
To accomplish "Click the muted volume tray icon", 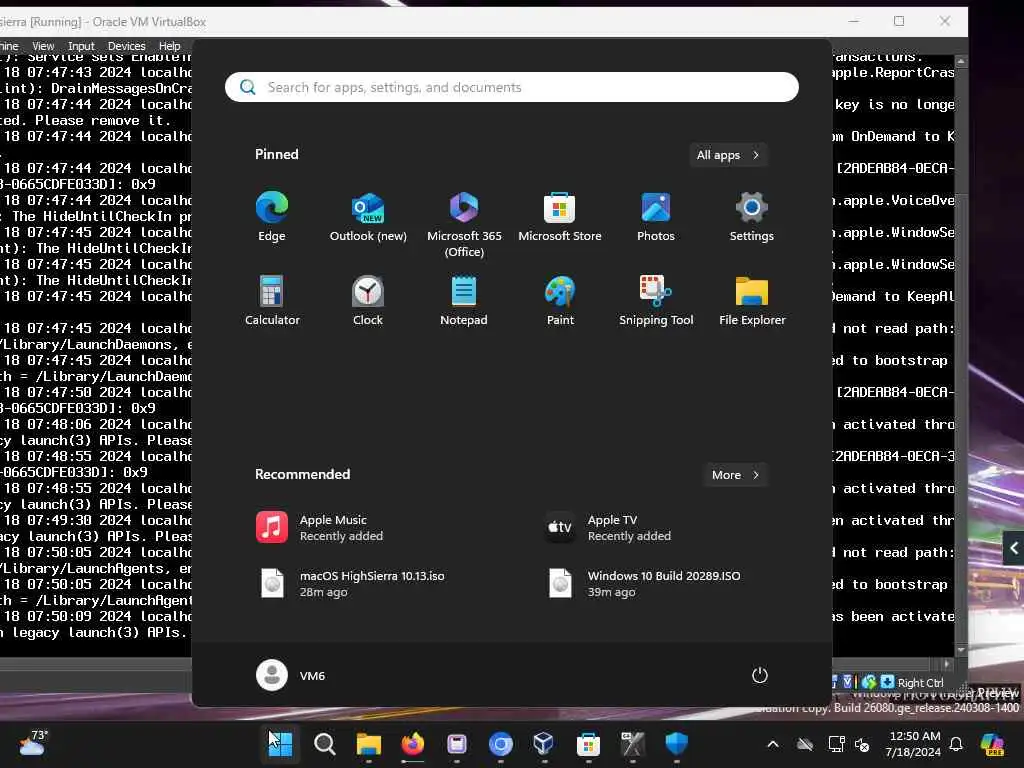I will click(862, 744).
